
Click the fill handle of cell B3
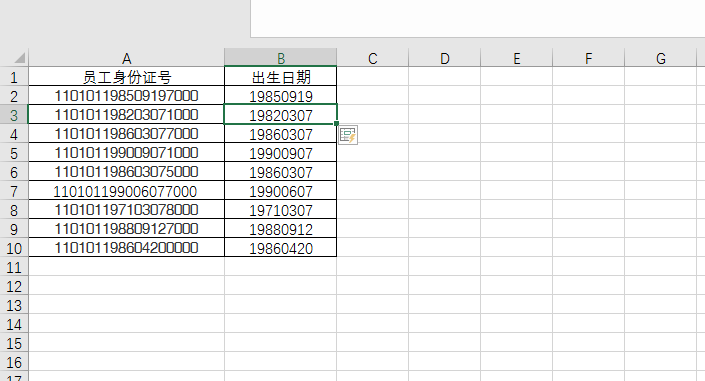[336, 123]
